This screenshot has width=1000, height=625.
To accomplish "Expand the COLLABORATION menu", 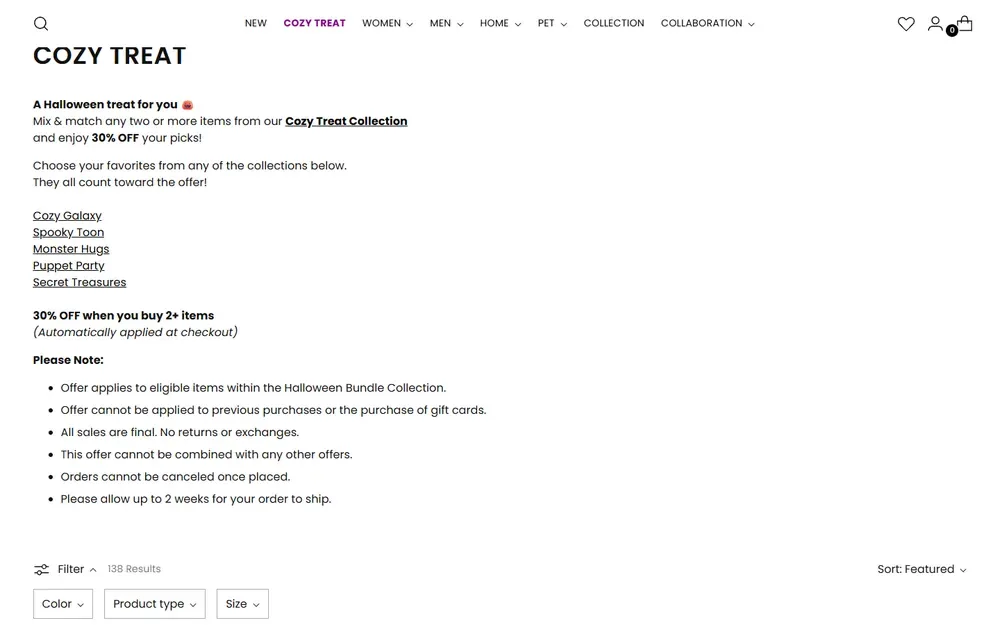I will (708, 24).
